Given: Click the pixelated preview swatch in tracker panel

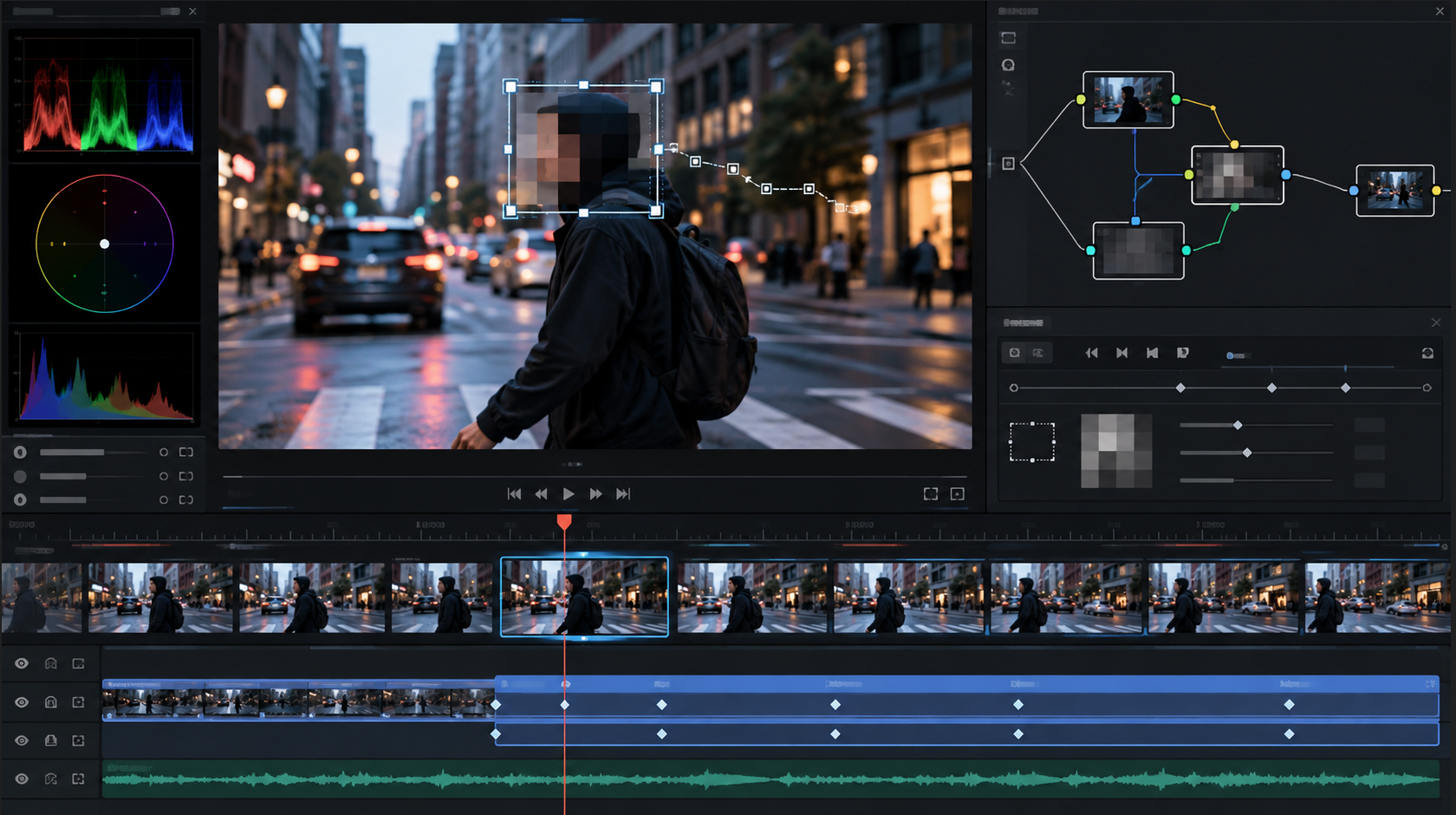Looking at the screenshot, I should click(x=1116, y=451).
